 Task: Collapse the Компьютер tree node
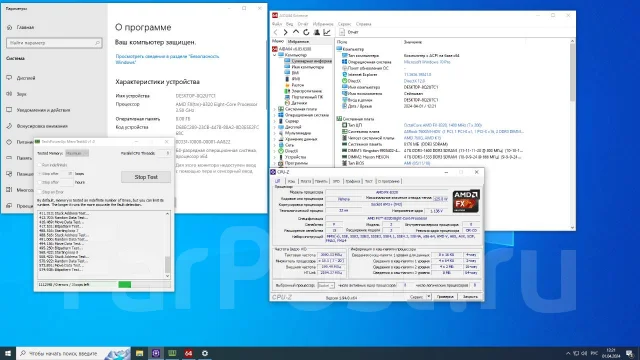(x=275, y=55)
